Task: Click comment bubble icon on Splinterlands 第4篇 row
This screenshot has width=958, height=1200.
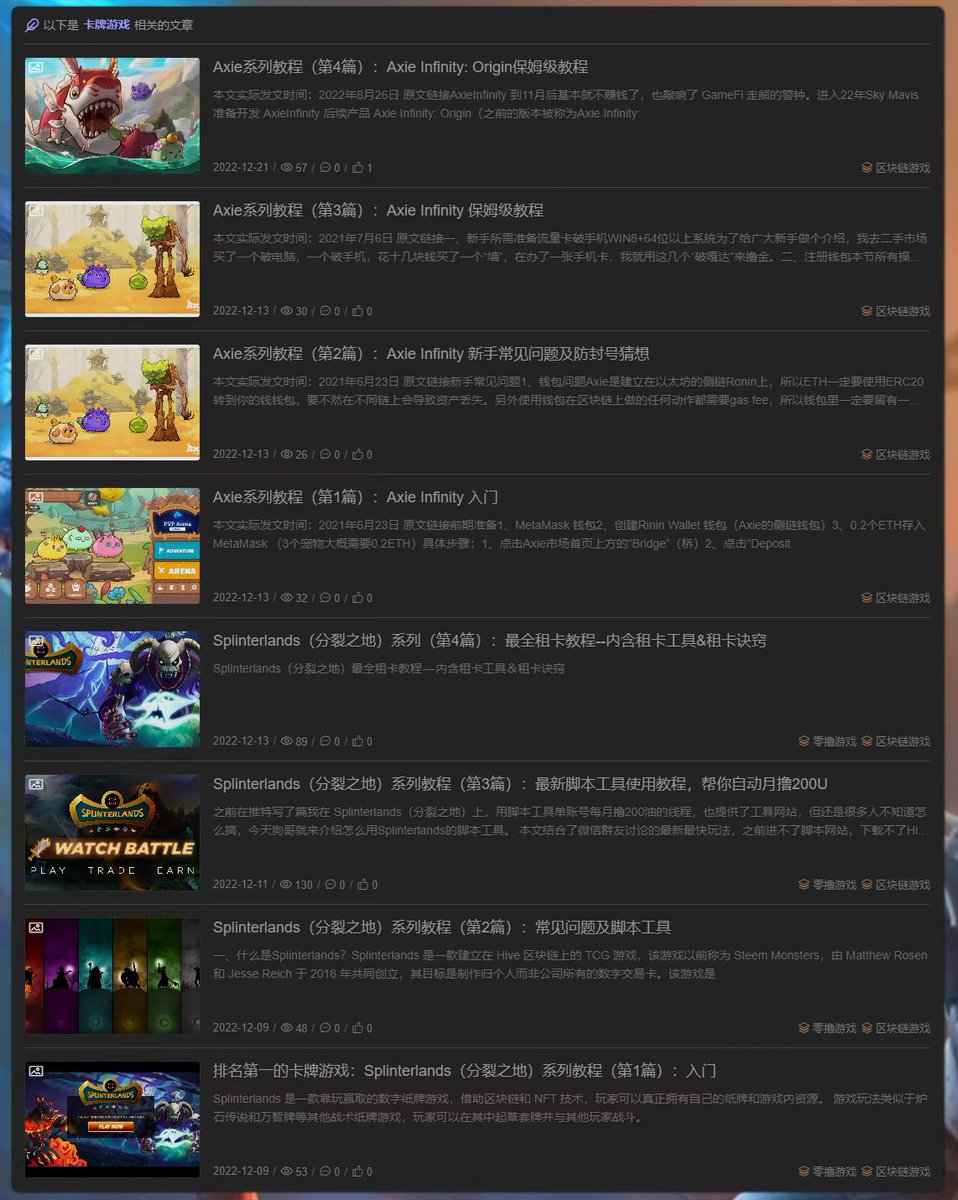Action: pos(325,741)
